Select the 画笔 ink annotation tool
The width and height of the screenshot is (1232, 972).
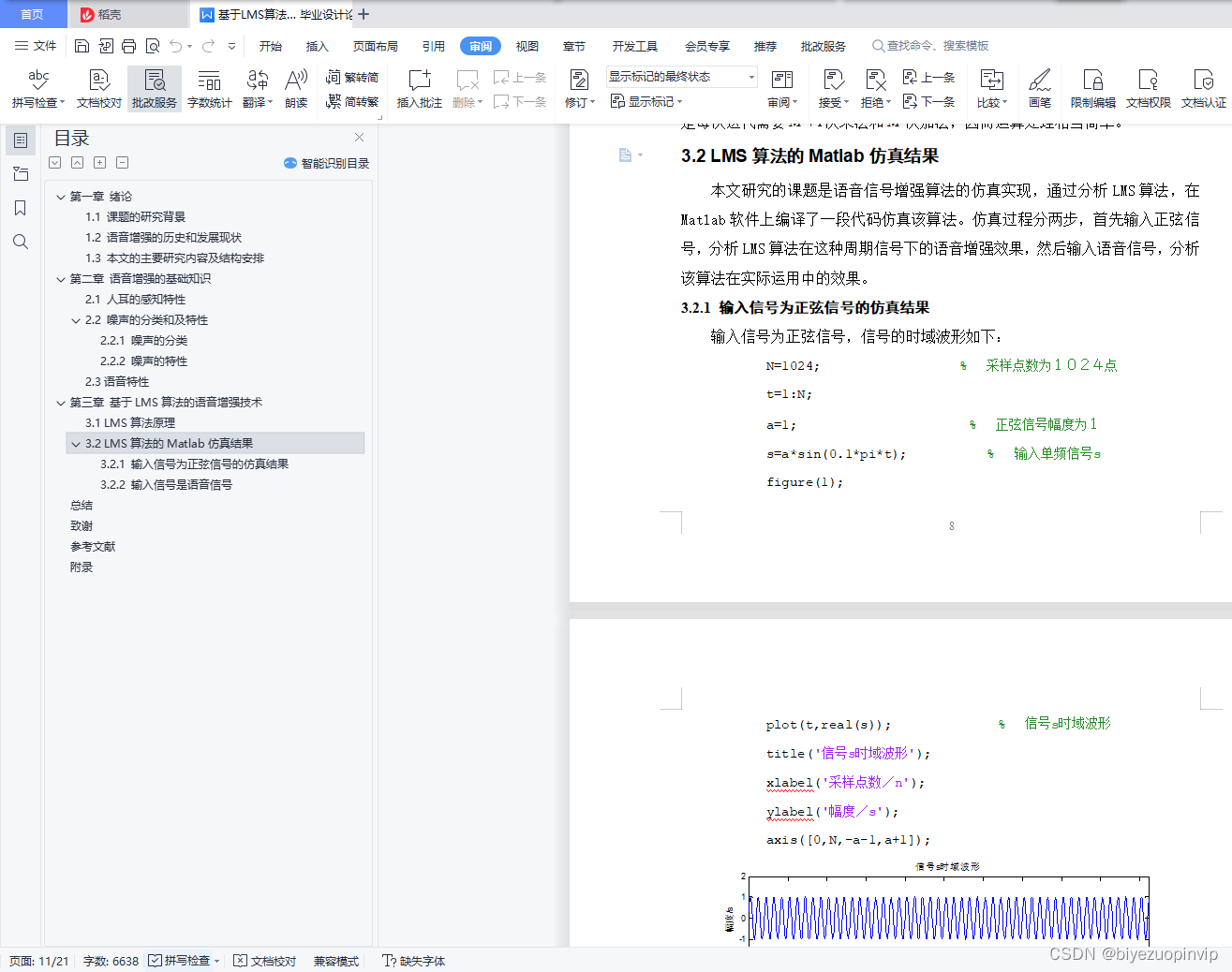click(x=1040, y=89)
